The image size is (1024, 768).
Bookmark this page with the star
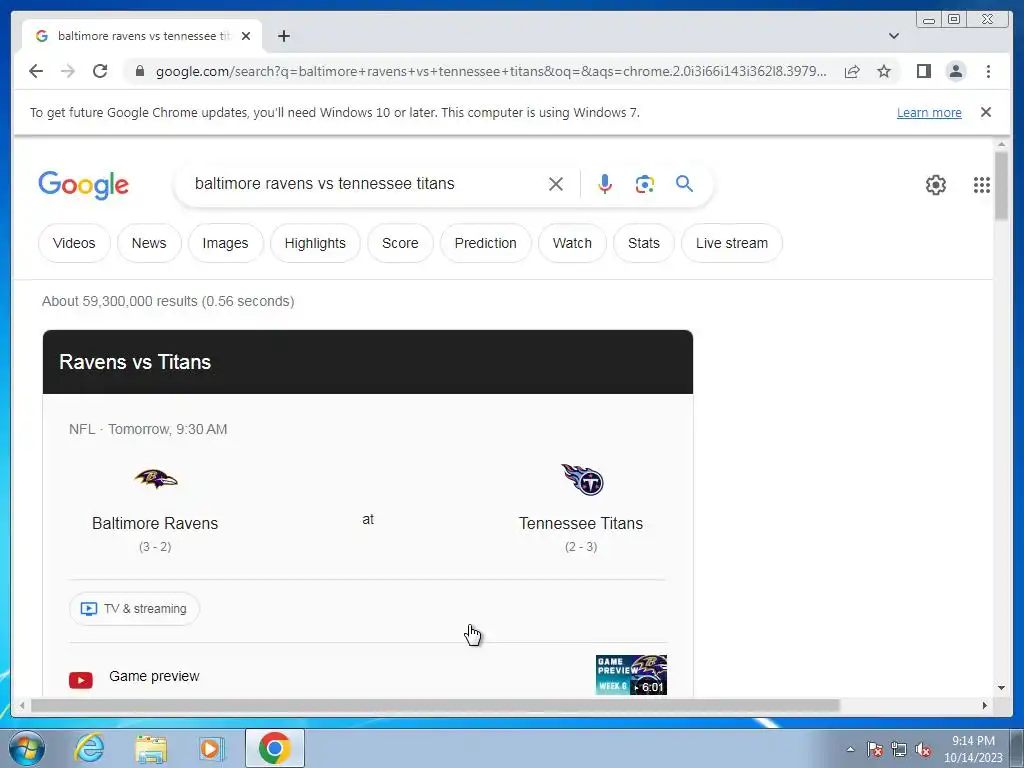884,71
